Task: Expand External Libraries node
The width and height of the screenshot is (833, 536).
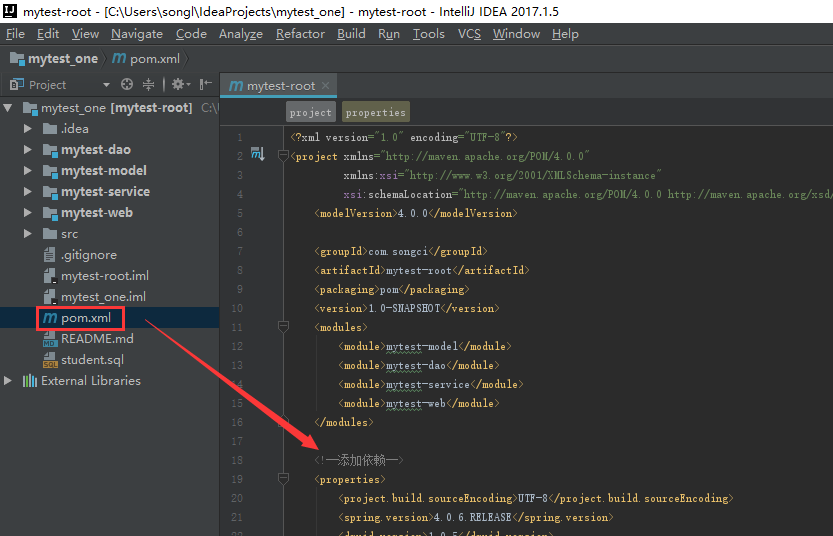Action: (x=8, y=381)
